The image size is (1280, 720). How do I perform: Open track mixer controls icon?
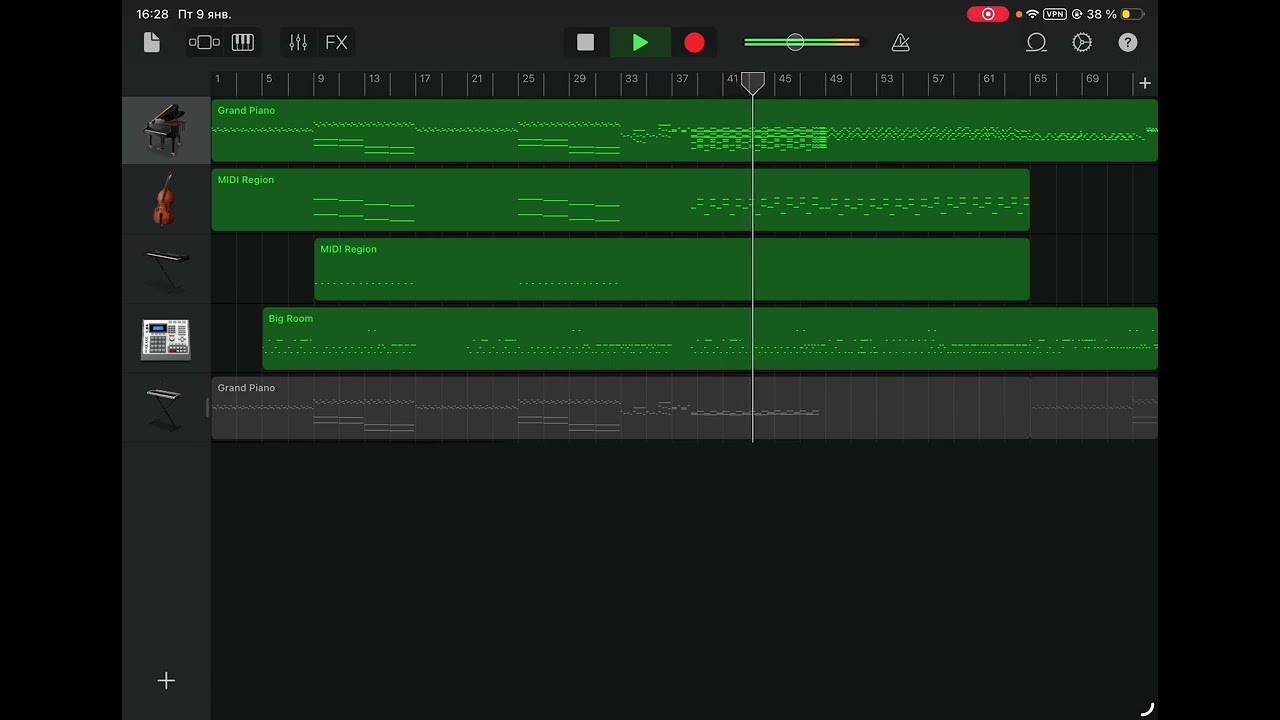pos(298,42)
